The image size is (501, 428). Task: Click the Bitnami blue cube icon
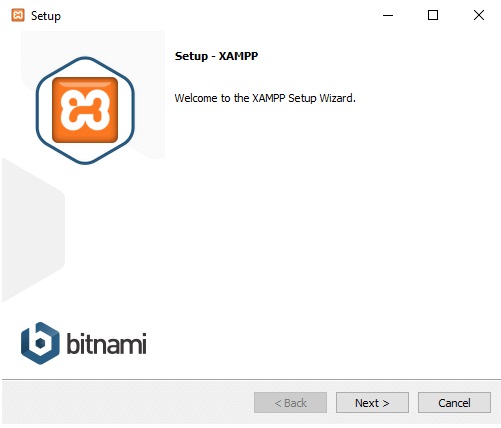click(x=40, y=343)
